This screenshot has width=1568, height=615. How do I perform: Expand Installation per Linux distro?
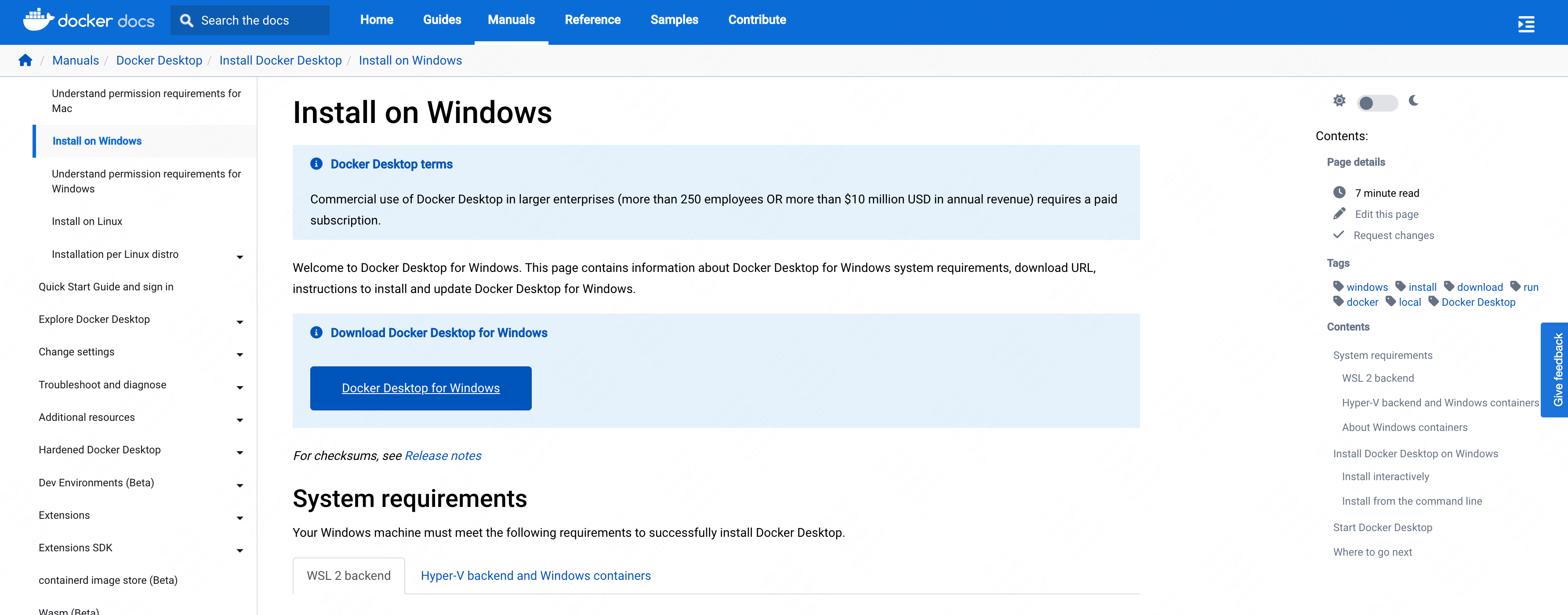pyautogui.click(x=240, y=257)
